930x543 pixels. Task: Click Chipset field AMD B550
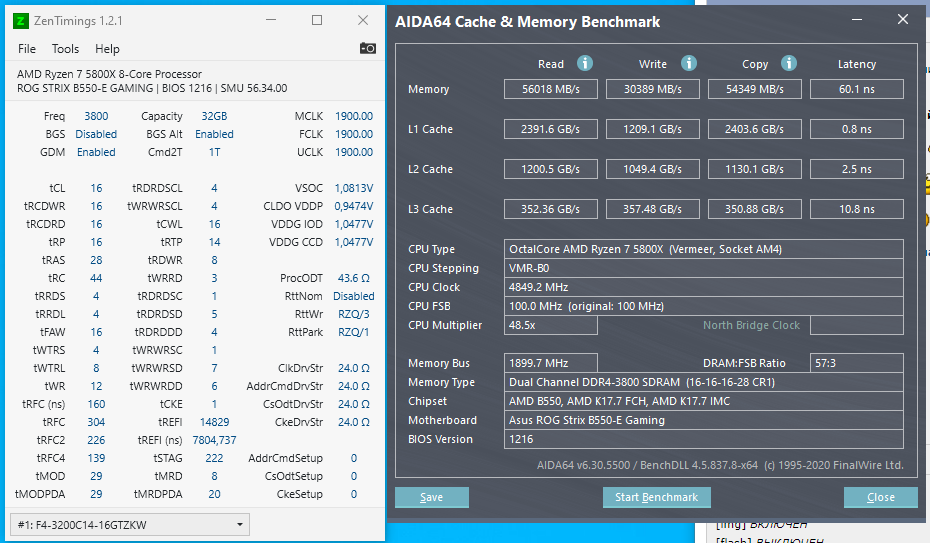pyautogui.click(x=704, y=401)
